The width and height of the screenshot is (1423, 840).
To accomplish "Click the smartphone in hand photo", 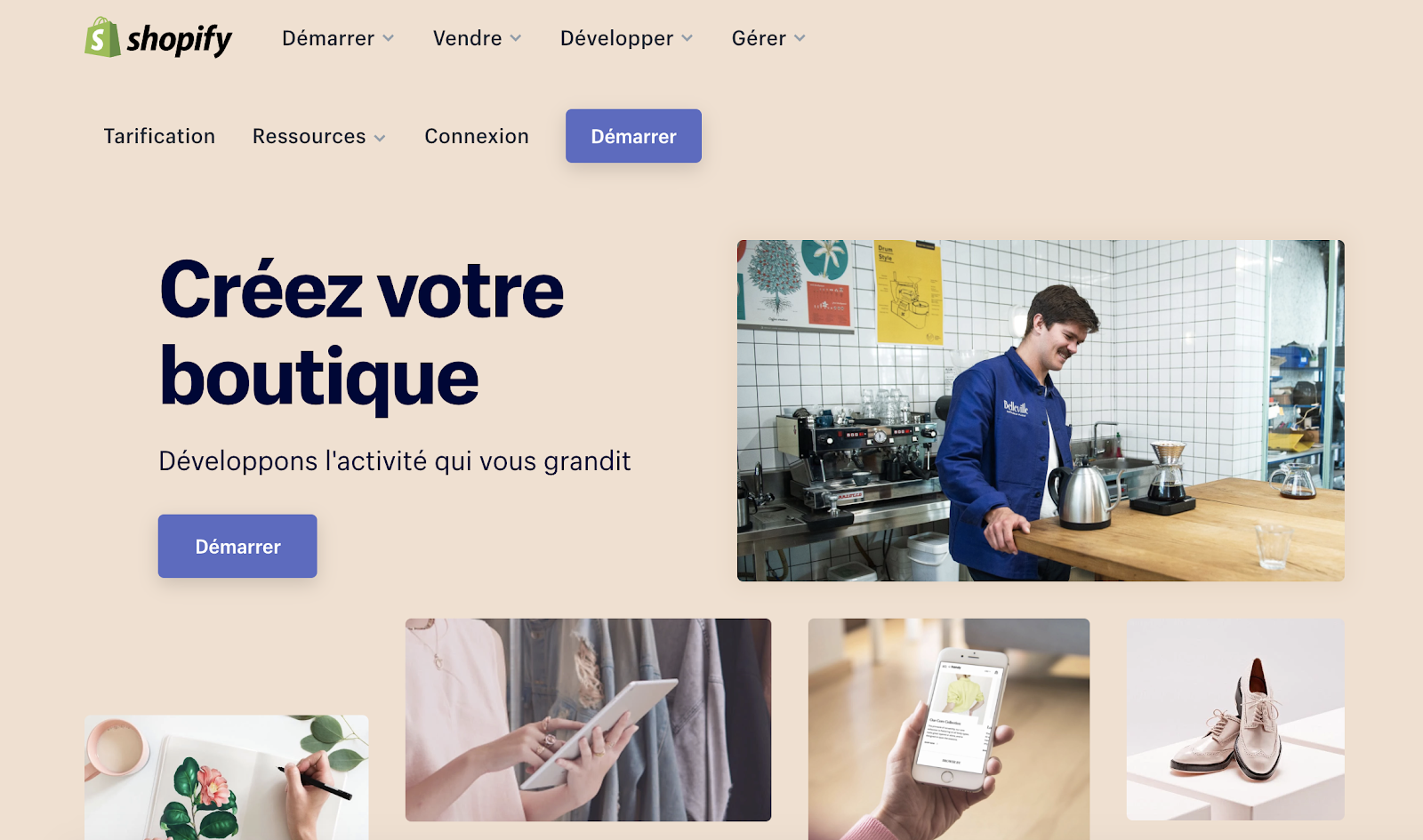I will click(x=949, y=729).
